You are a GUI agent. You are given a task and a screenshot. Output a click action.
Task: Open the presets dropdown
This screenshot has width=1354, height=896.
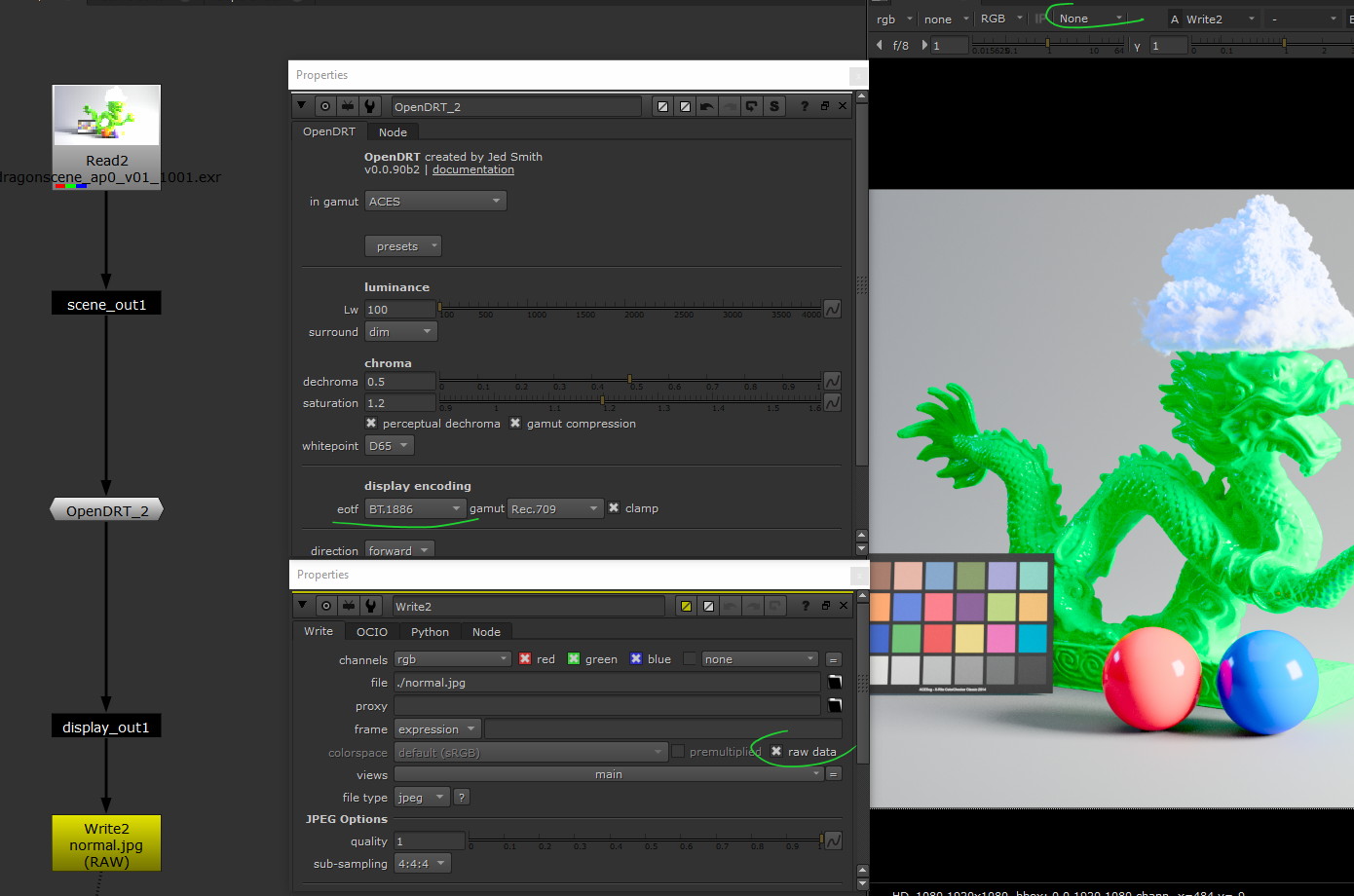403,246
